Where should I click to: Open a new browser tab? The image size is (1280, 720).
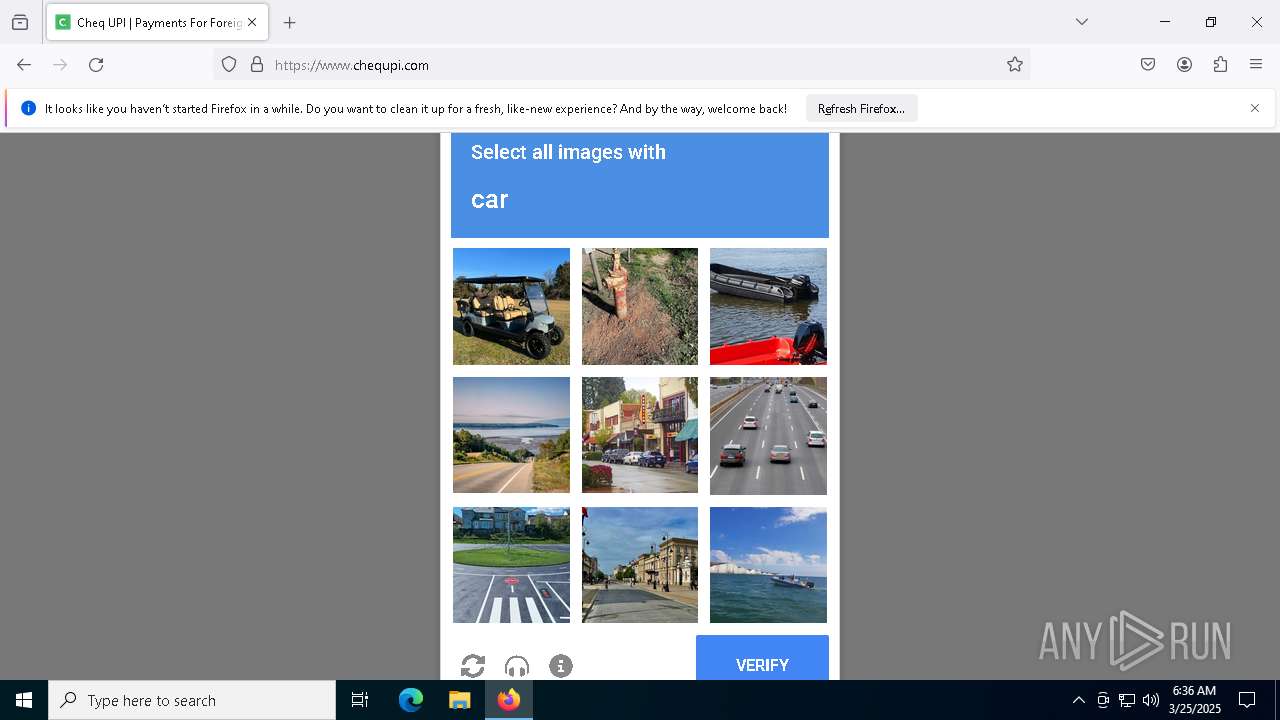[x=290, y=22]
